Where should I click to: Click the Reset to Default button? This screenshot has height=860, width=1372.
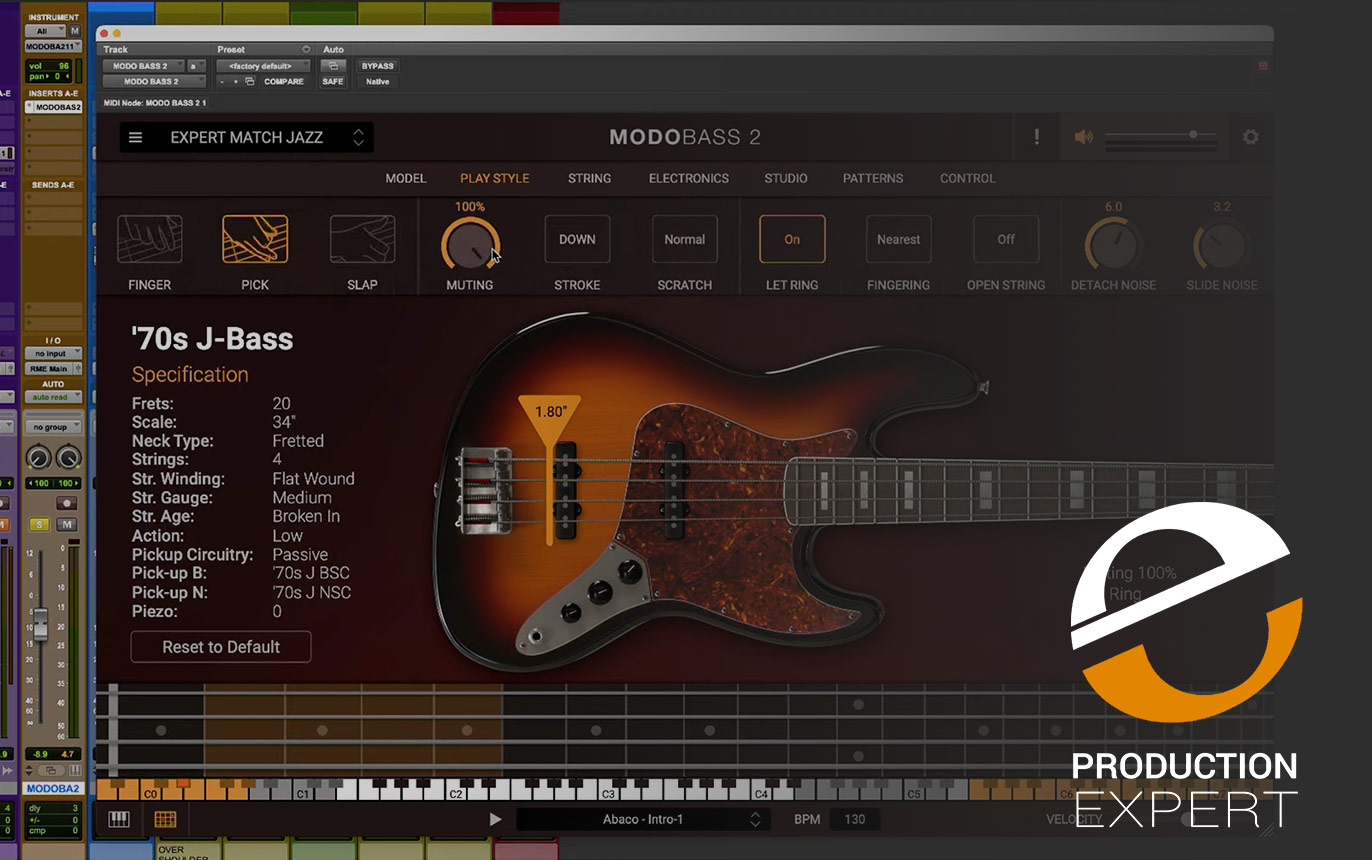pos(221,647)
